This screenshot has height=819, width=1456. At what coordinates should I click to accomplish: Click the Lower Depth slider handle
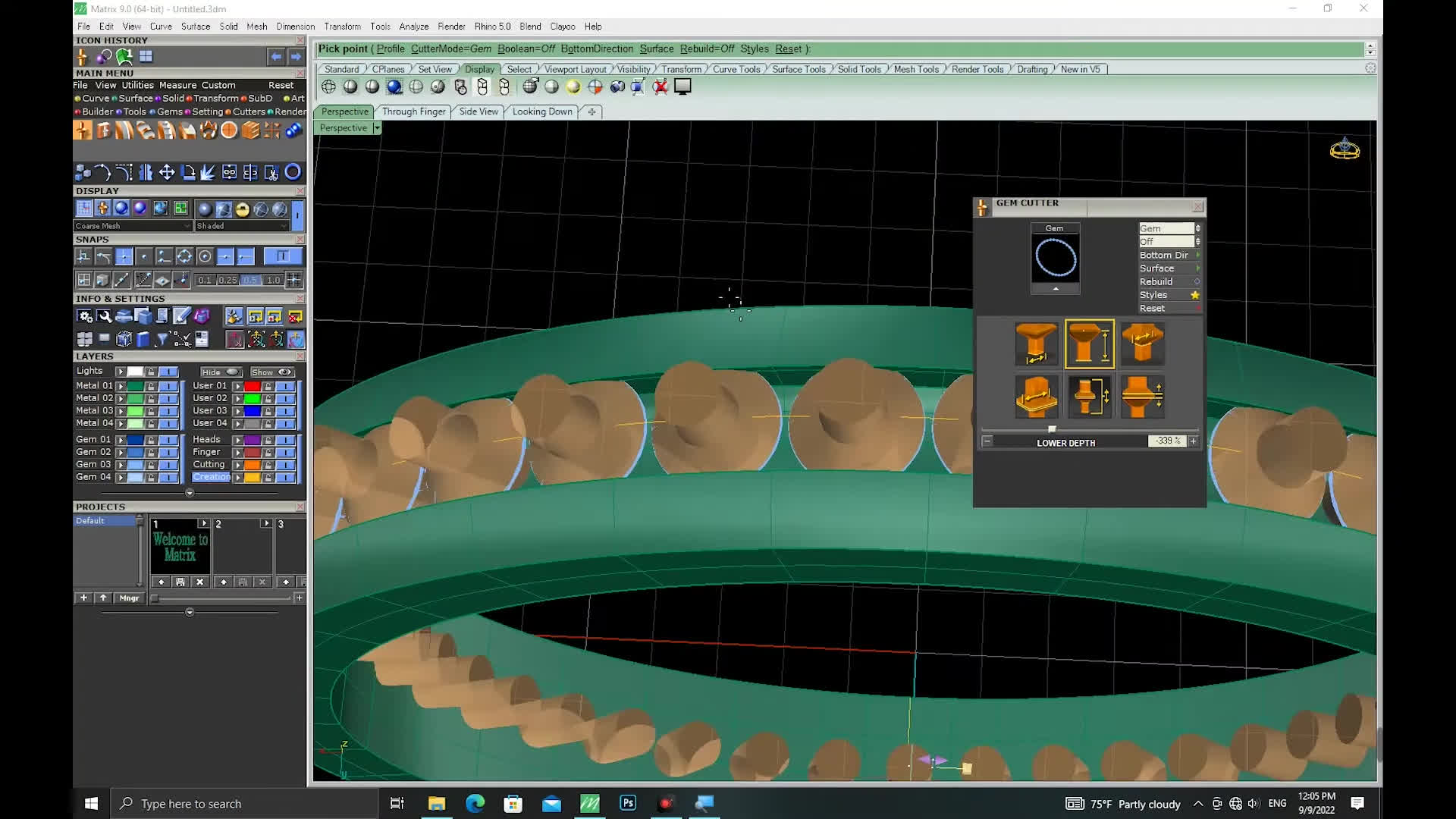(1051, 429)
